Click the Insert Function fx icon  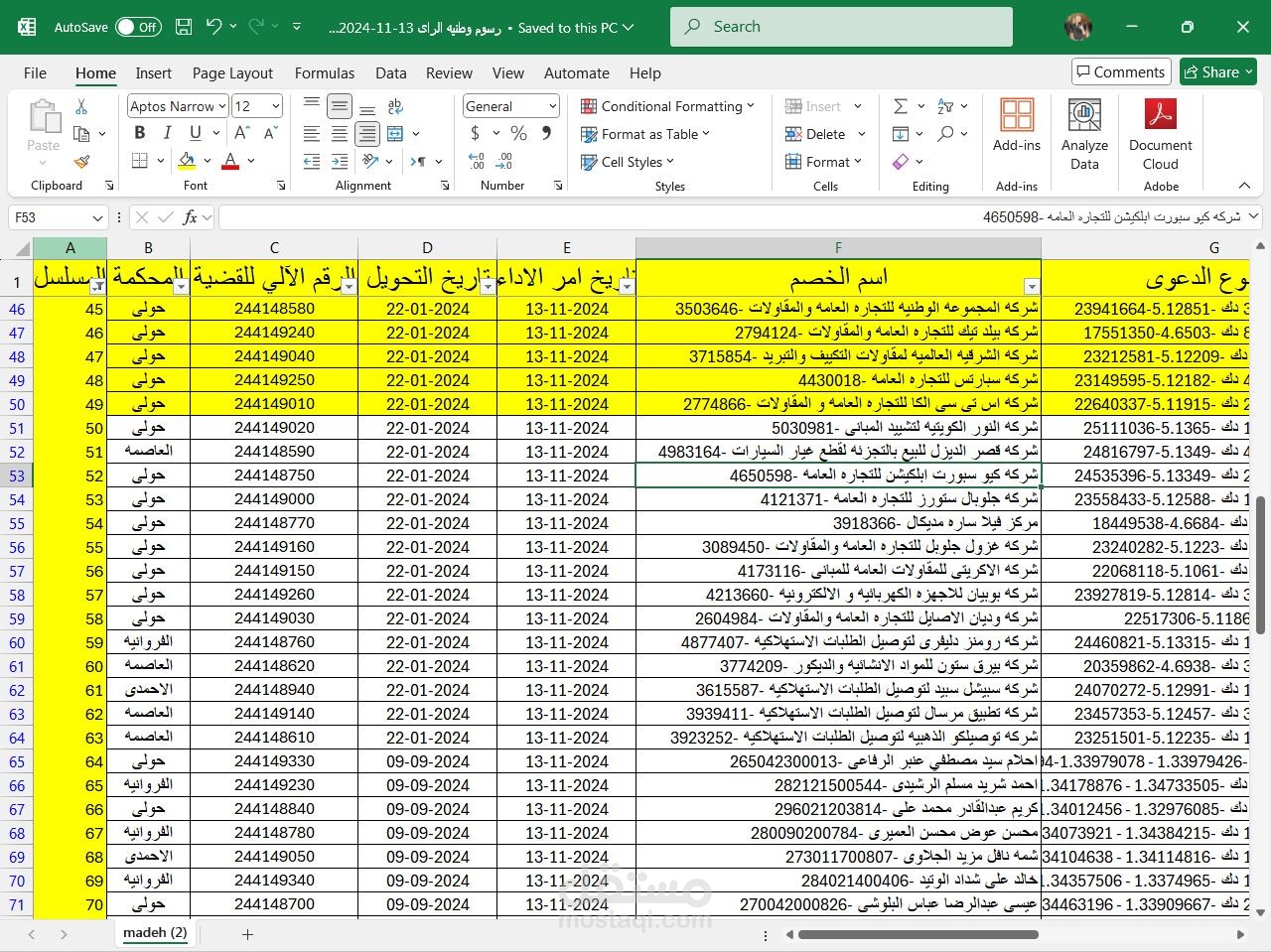tap(192, 217)
